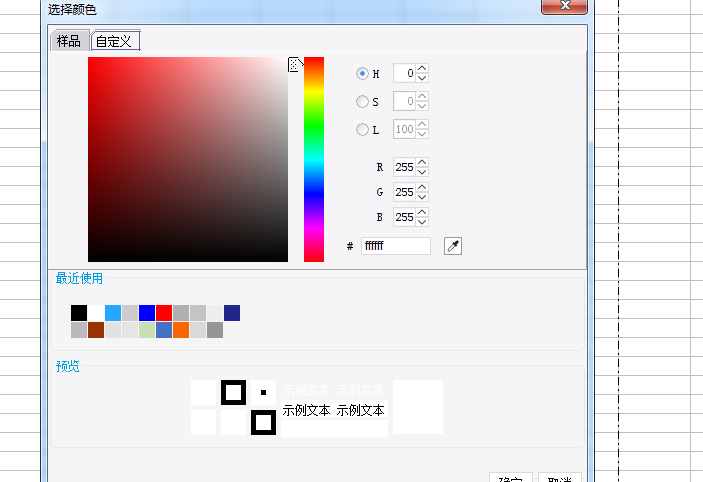The width and height of the screenshot is (703, 482).
Task: Click the color field selection marker
Action: tap(294, 65)
